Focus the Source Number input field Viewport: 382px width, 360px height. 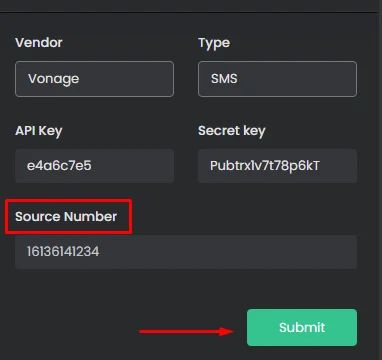coord(186,252)
